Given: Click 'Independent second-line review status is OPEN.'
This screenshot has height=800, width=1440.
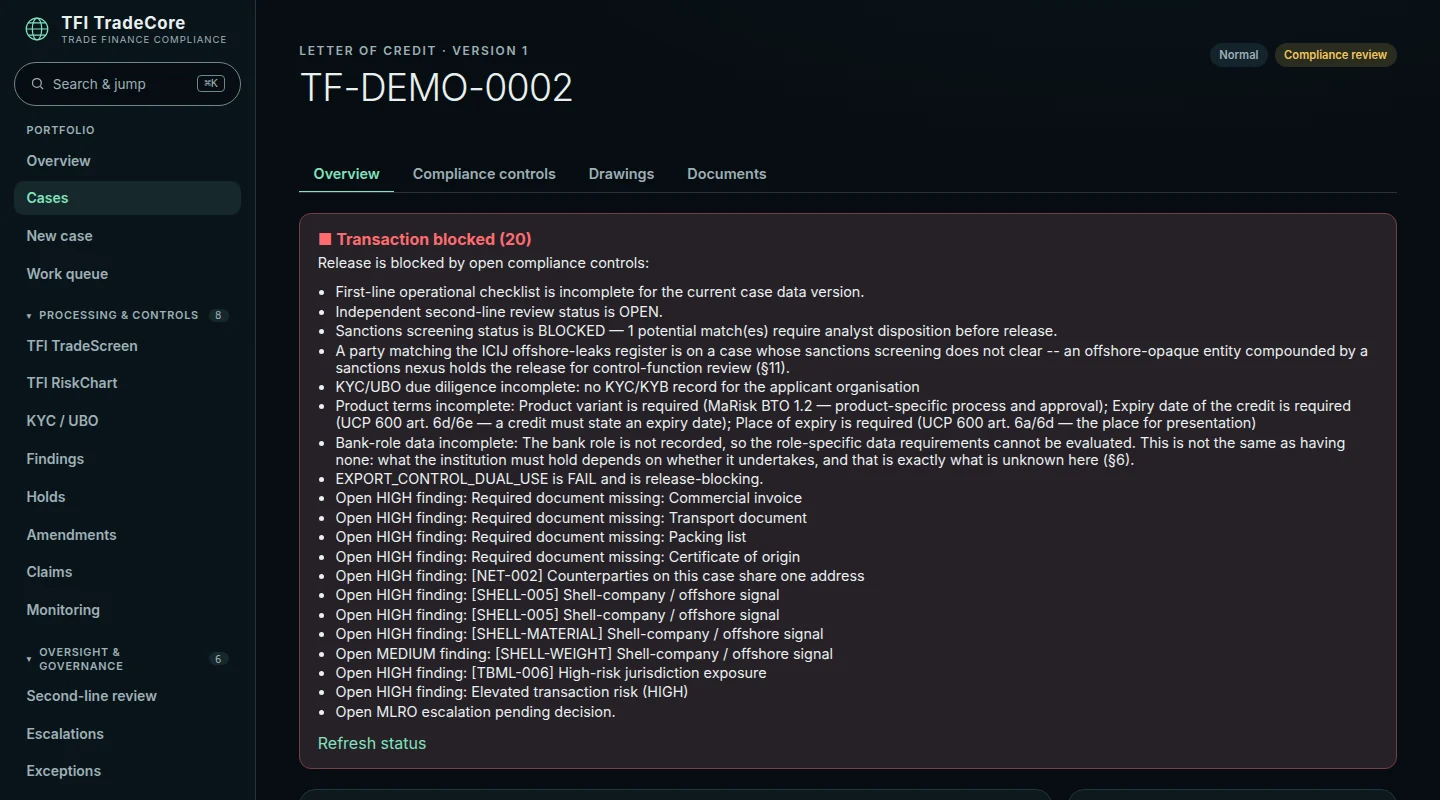Looking at the screenshot, I should 499,312.
